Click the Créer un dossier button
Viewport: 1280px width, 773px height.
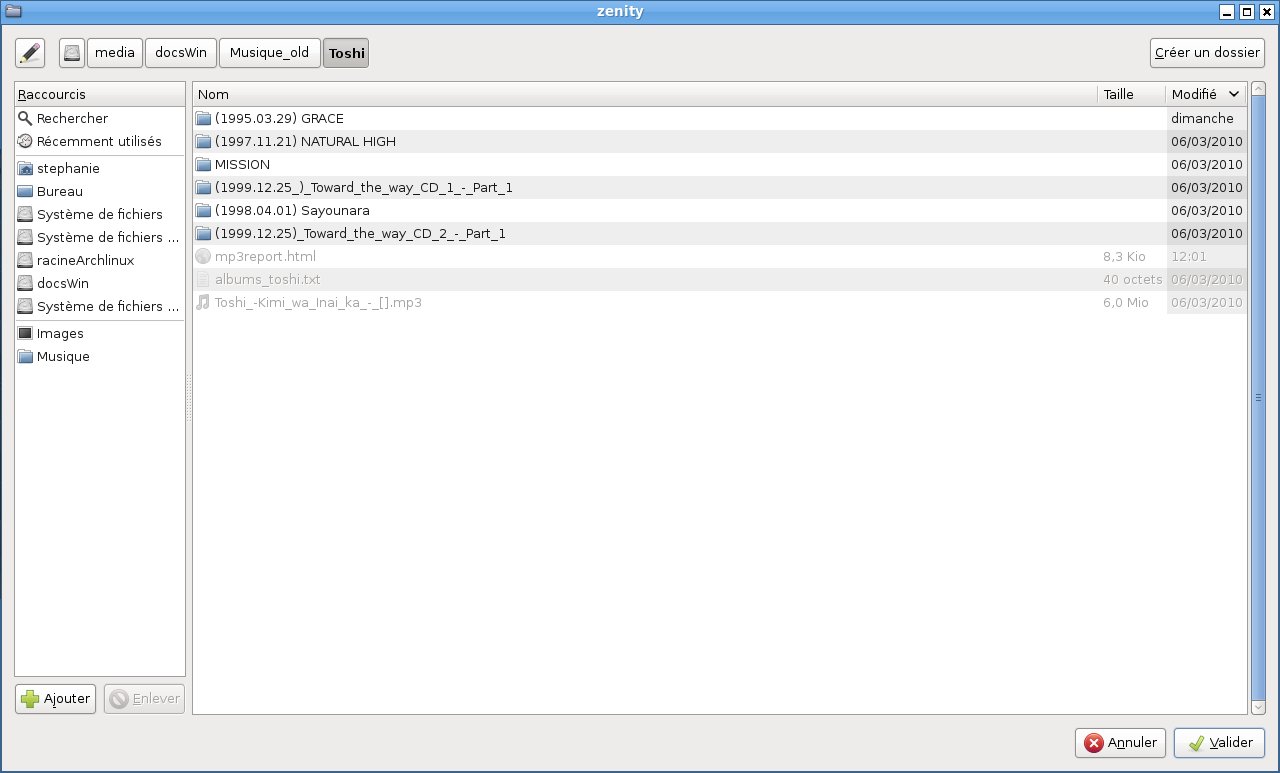1207,53
